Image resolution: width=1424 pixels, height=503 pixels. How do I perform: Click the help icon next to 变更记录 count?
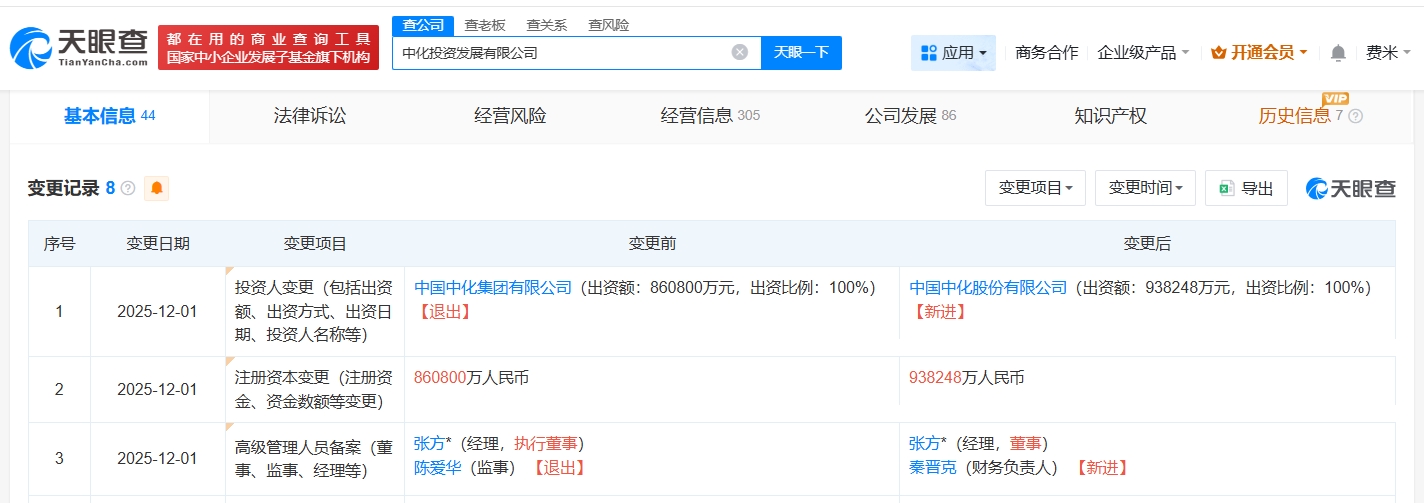pyautogui.click(x=128, y=188)
